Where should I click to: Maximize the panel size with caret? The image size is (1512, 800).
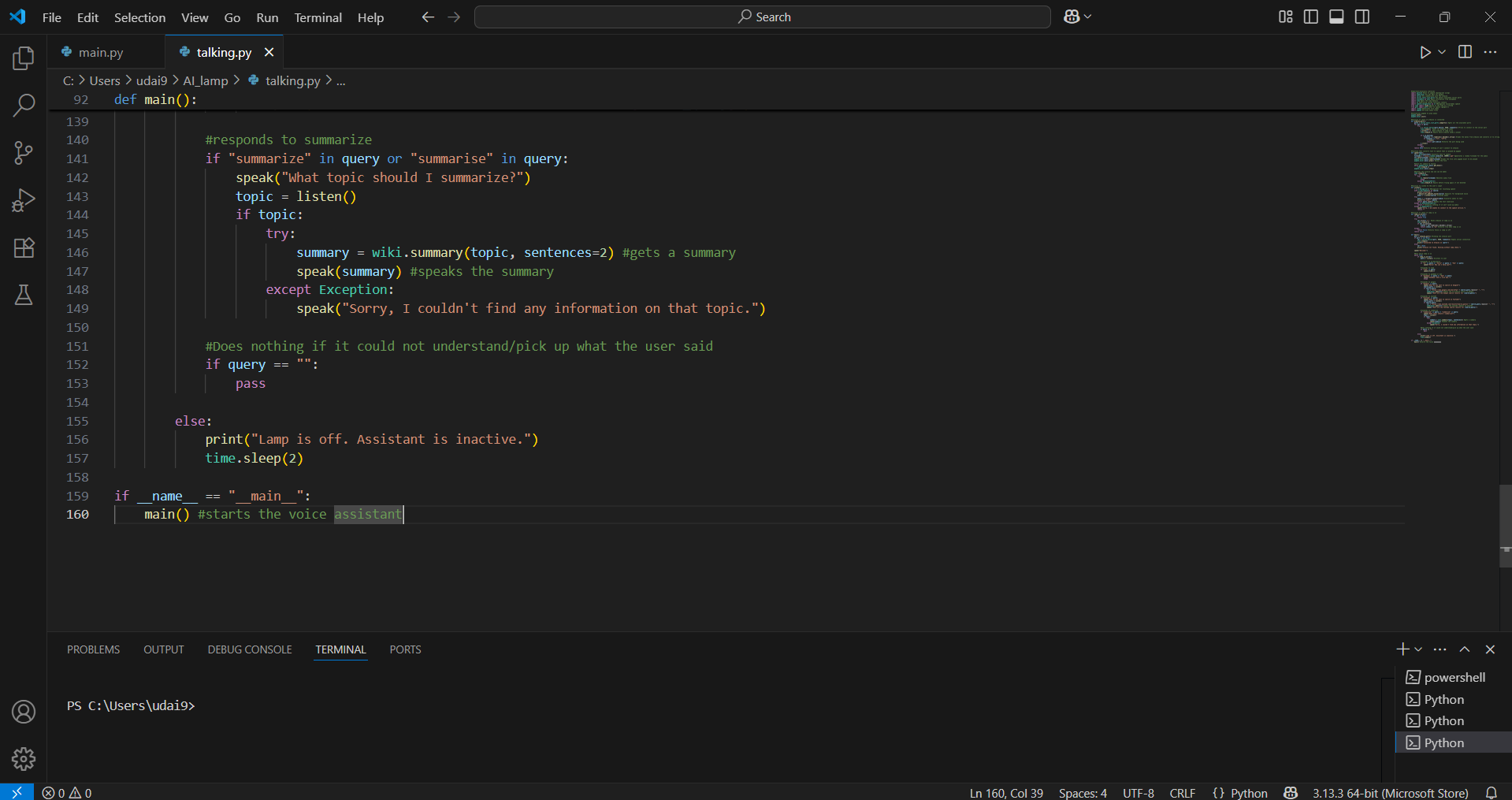pos(1465,649)
